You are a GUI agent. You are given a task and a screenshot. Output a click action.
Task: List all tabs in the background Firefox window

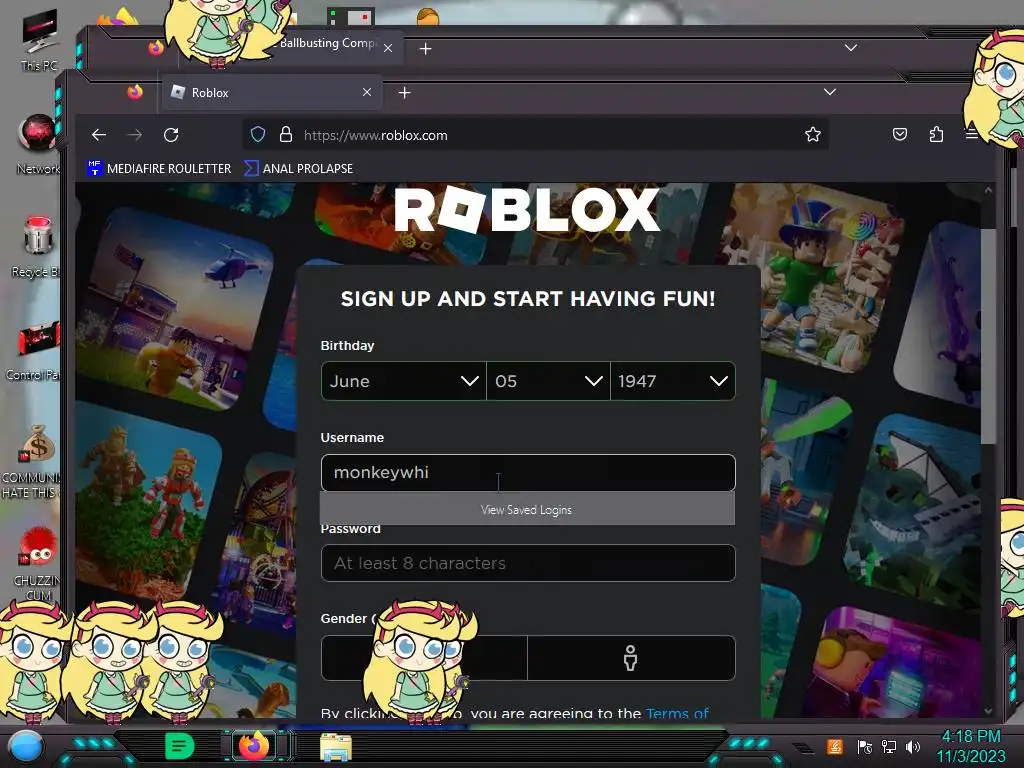tap(851, 48)
